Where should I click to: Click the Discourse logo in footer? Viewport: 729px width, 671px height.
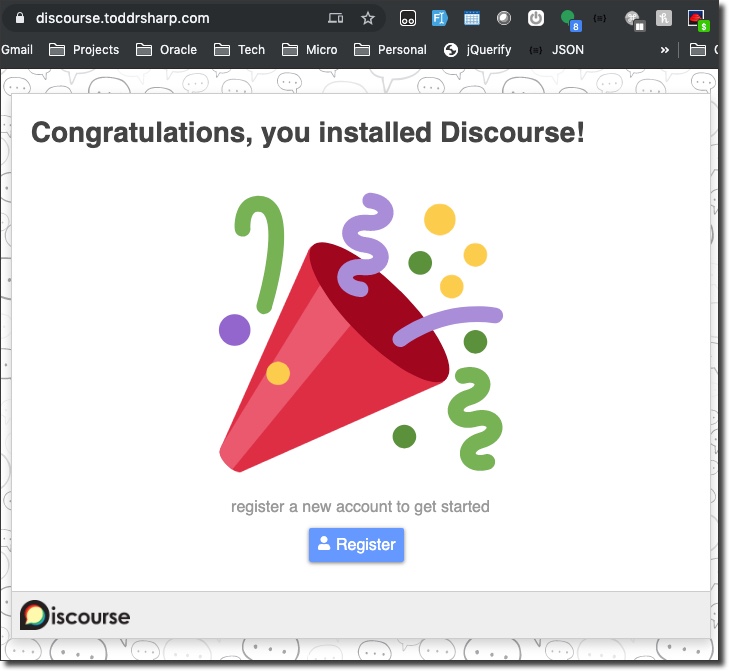(75, 615)
